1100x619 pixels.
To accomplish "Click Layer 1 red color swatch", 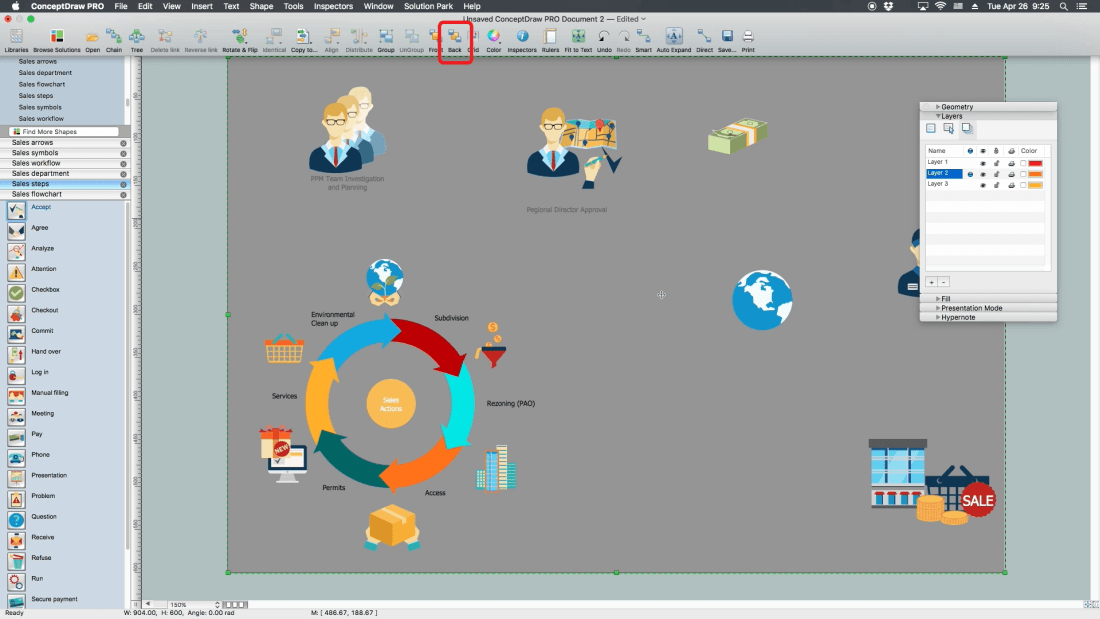I will coord(1035,163).
